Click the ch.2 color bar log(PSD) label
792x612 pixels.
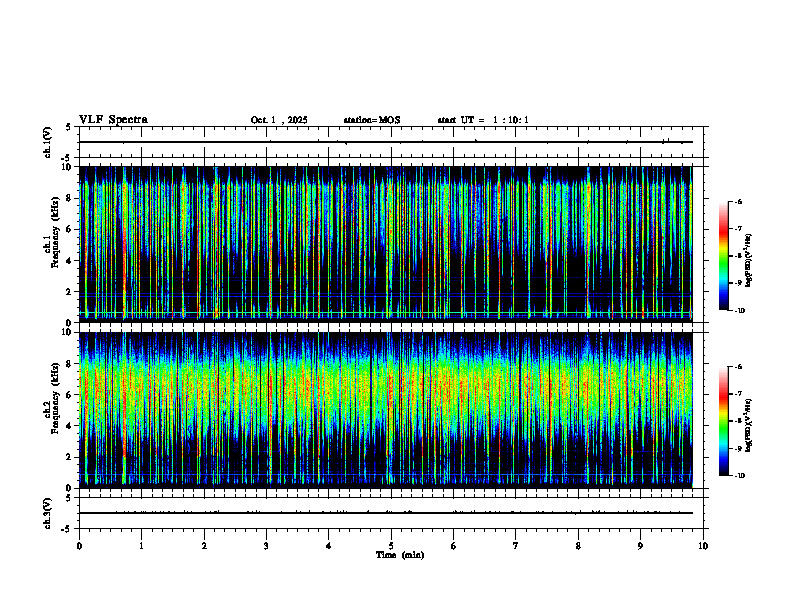[749, 425]
